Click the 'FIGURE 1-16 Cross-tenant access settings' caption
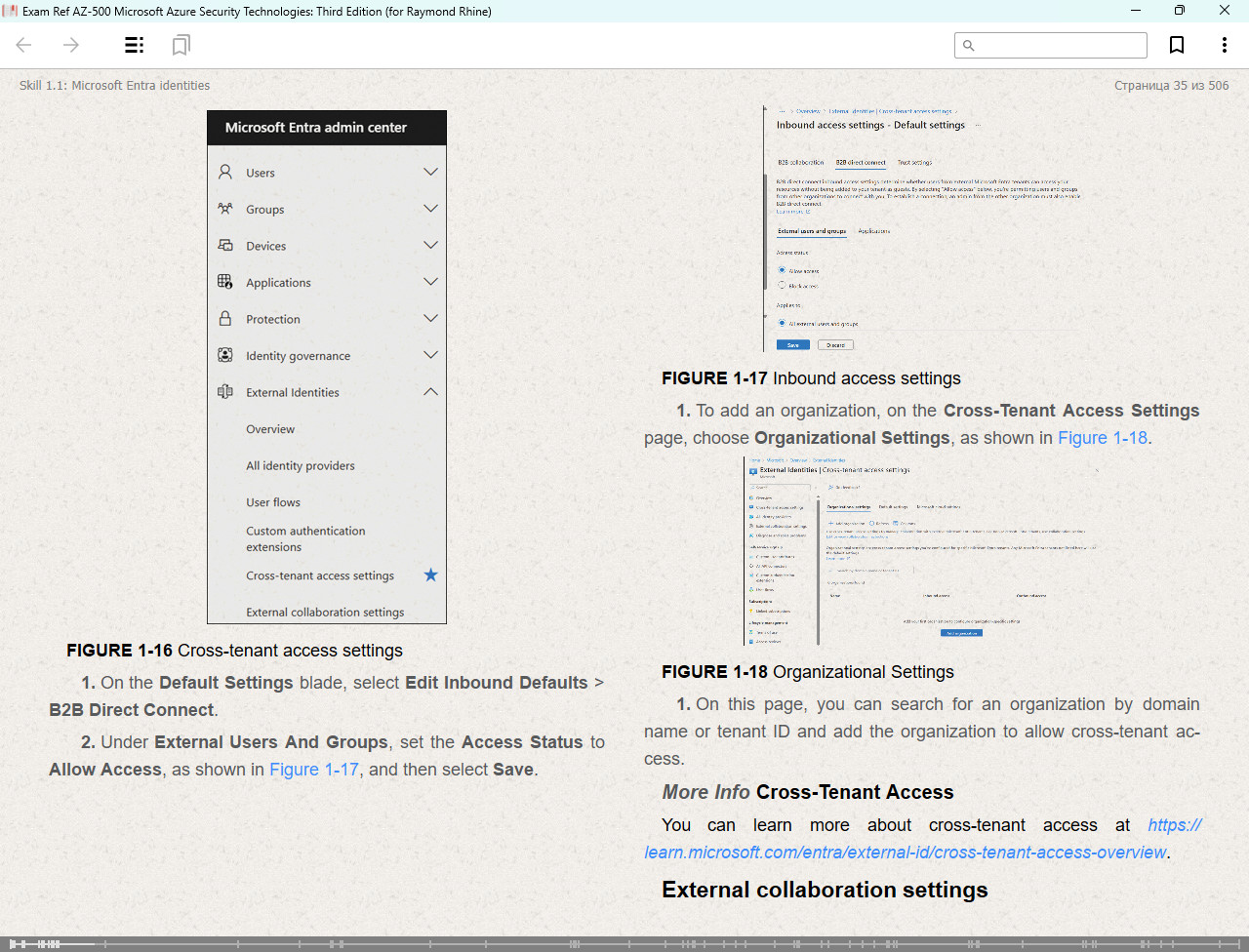1249x952 pixels. (234, 651)
